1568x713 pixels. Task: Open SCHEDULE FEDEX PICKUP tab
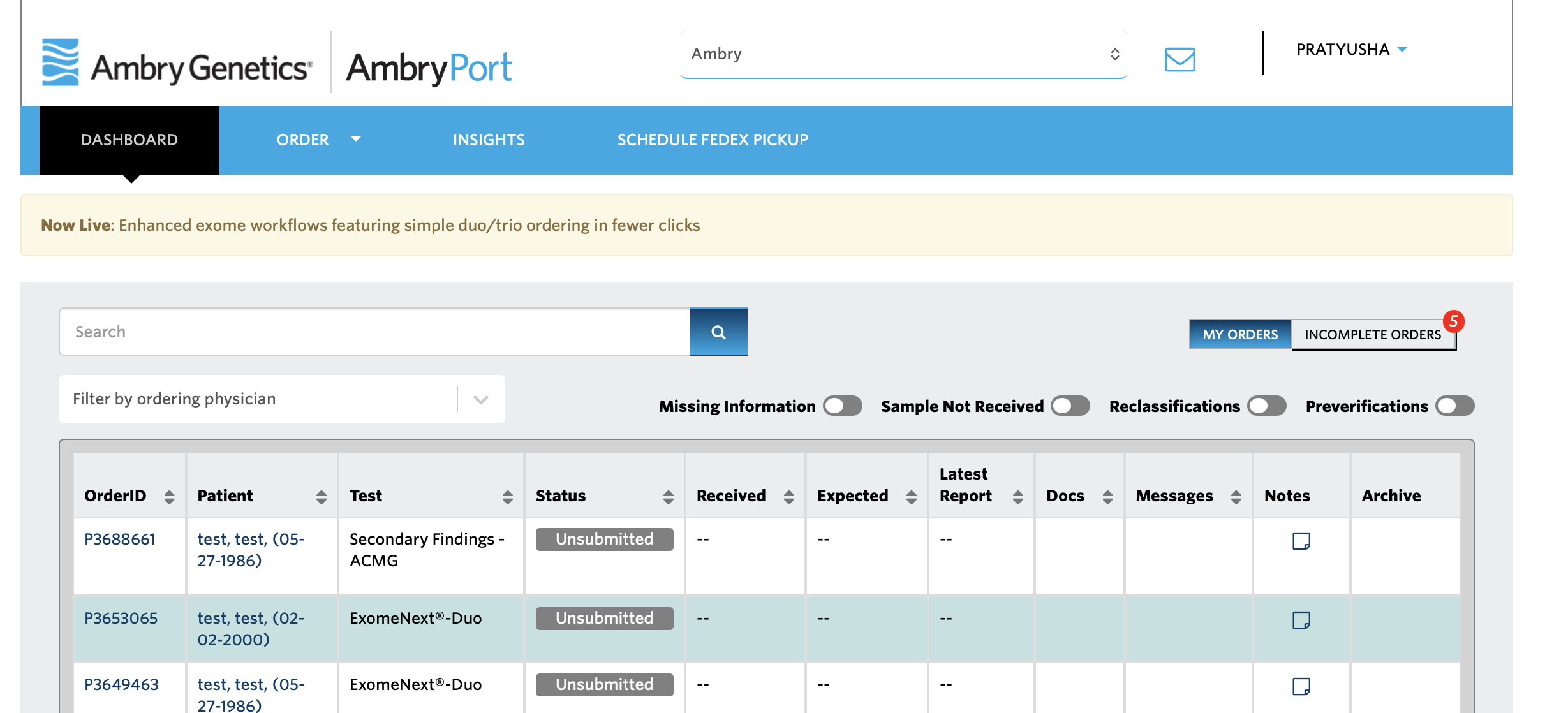point(713,140)
